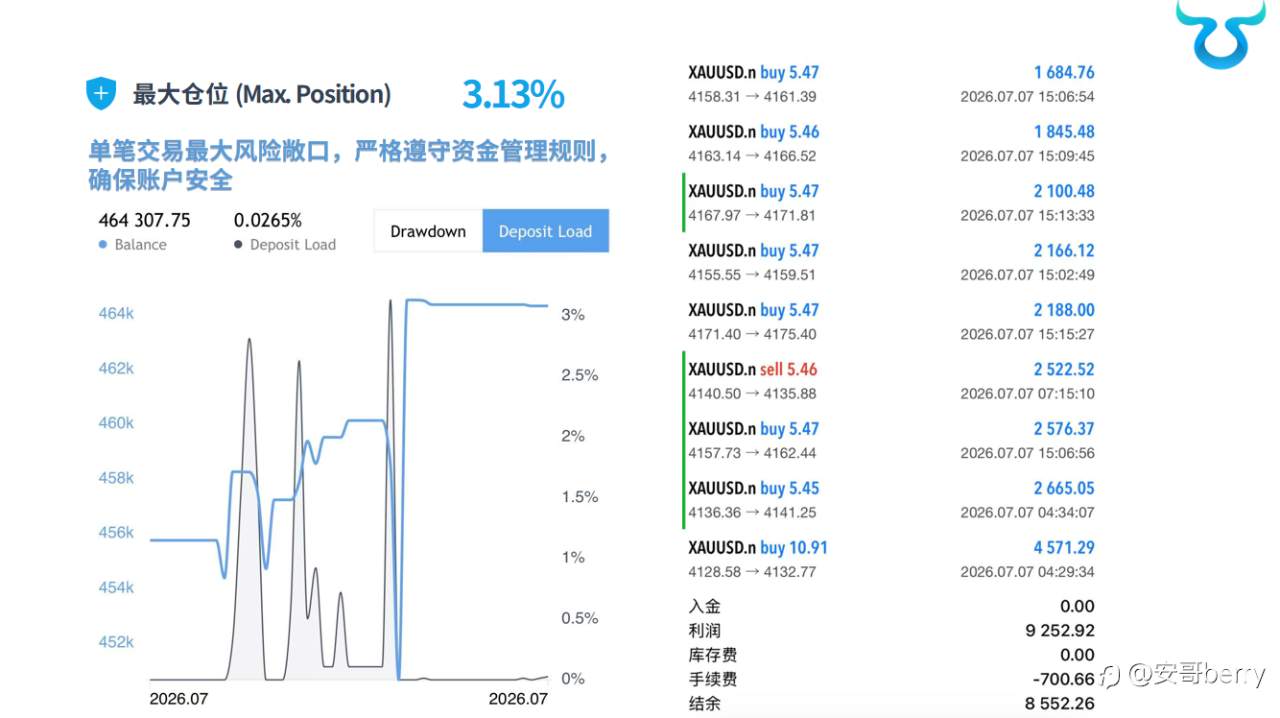Click the 464k balance axis label
The image size is (1280, 718).
(116, 314)
